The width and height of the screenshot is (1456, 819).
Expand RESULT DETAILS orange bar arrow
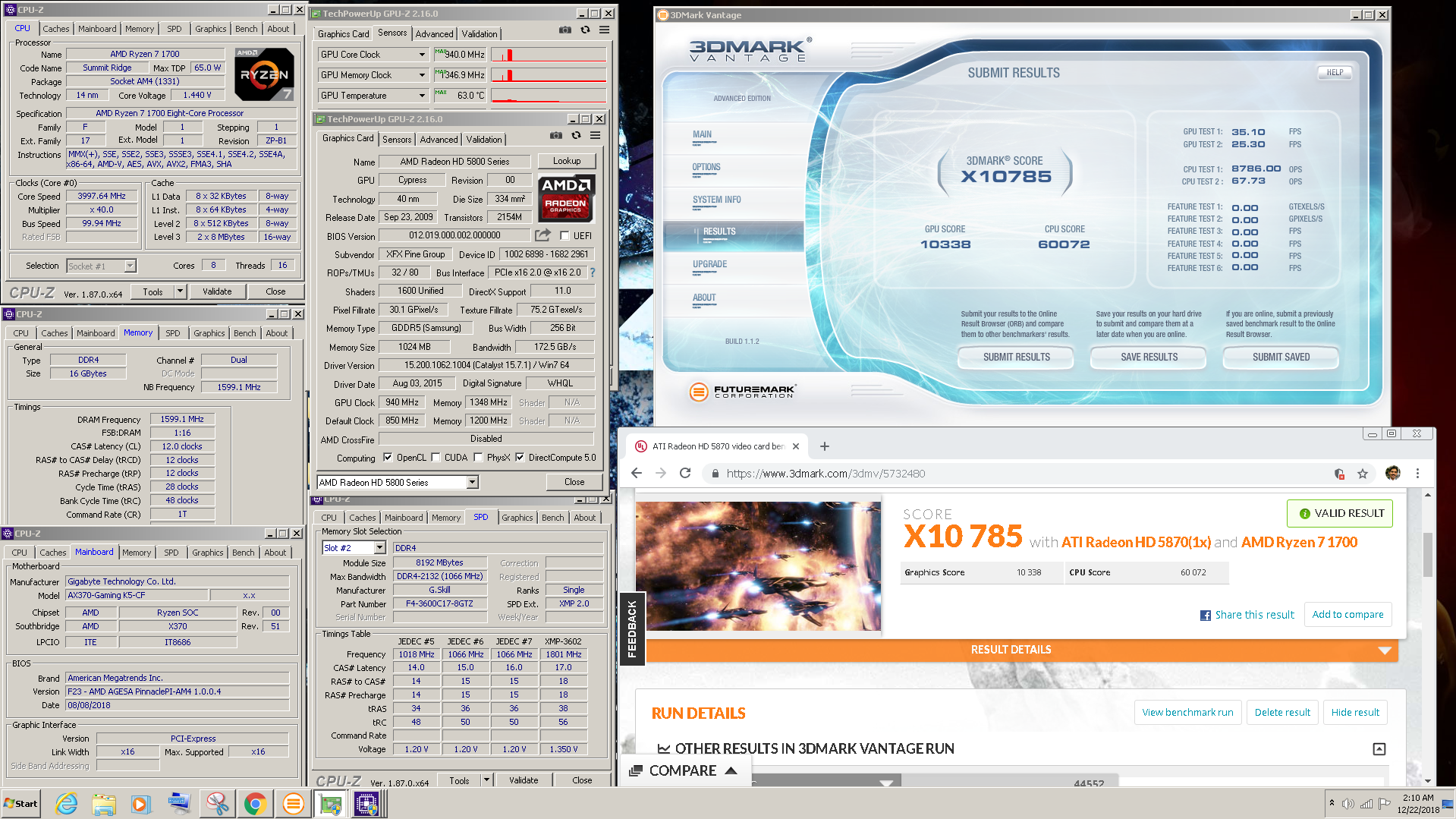pyautogui.click(x=1385, y=650)
